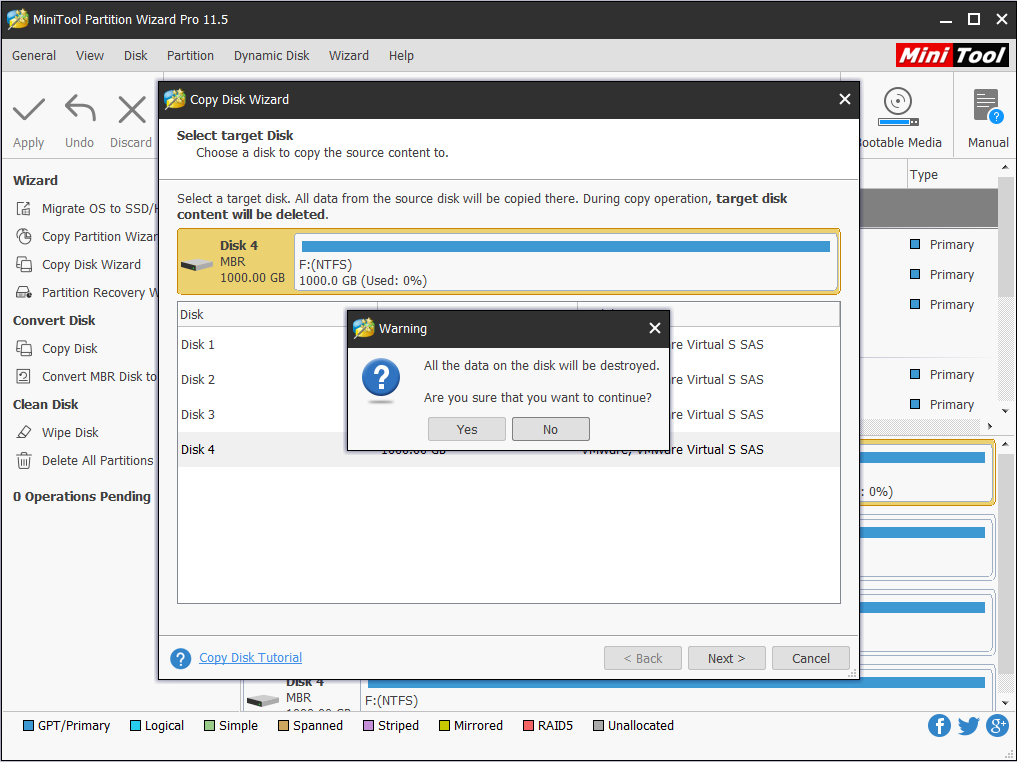This screenshot has height=762, width=1017.
Task: Click the GPT/Primary legend color swatch
Action: pyautogui.click(x=28, y=726)
